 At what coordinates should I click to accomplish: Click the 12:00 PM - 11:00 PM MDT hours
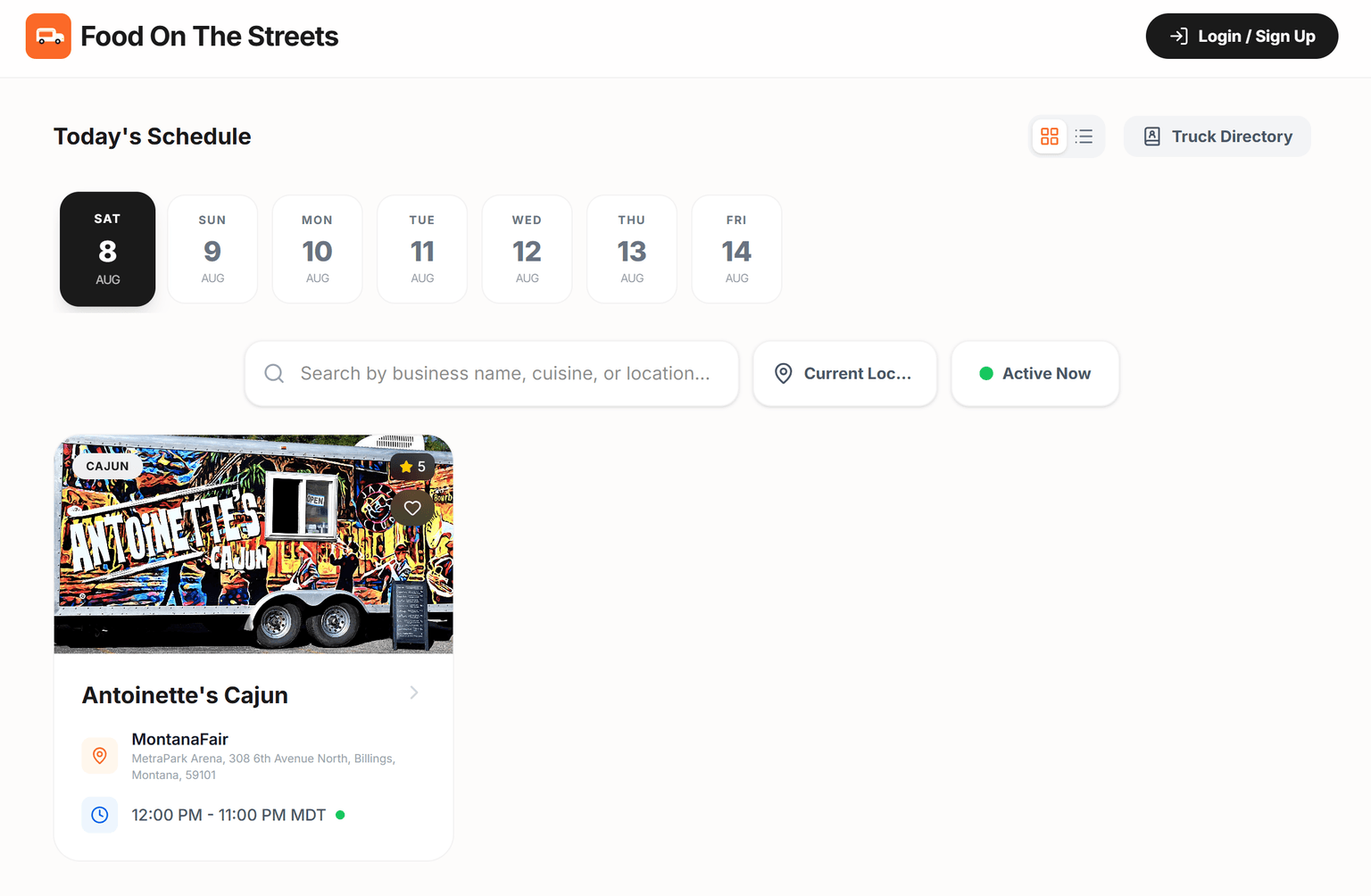228,815
